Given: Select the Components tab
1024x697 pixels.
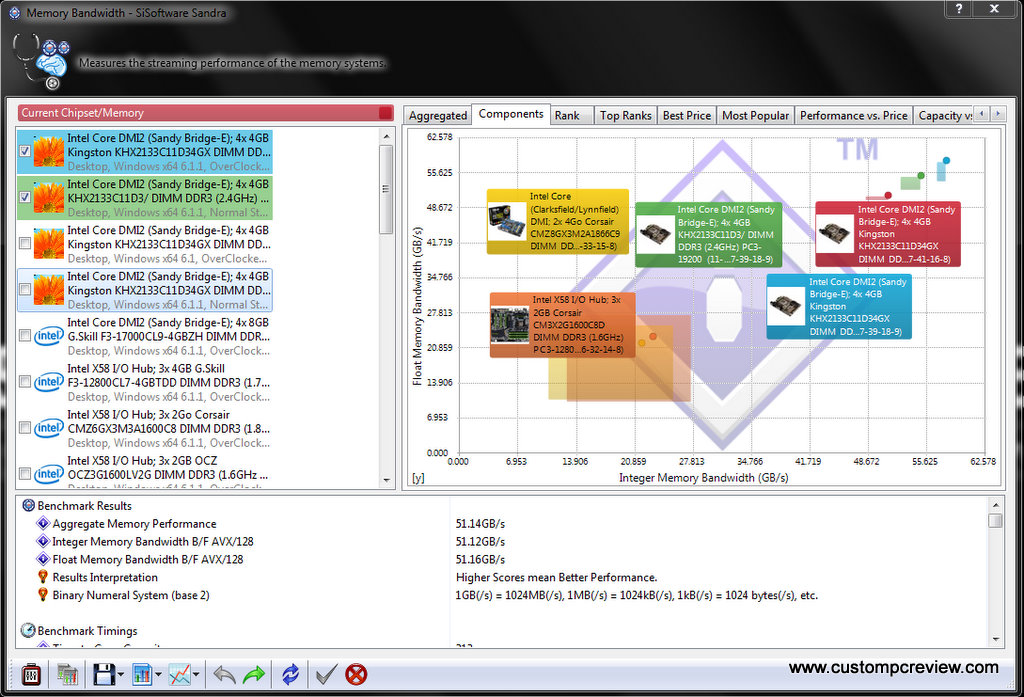Looking at the screenshot, I should coord(511,114).
